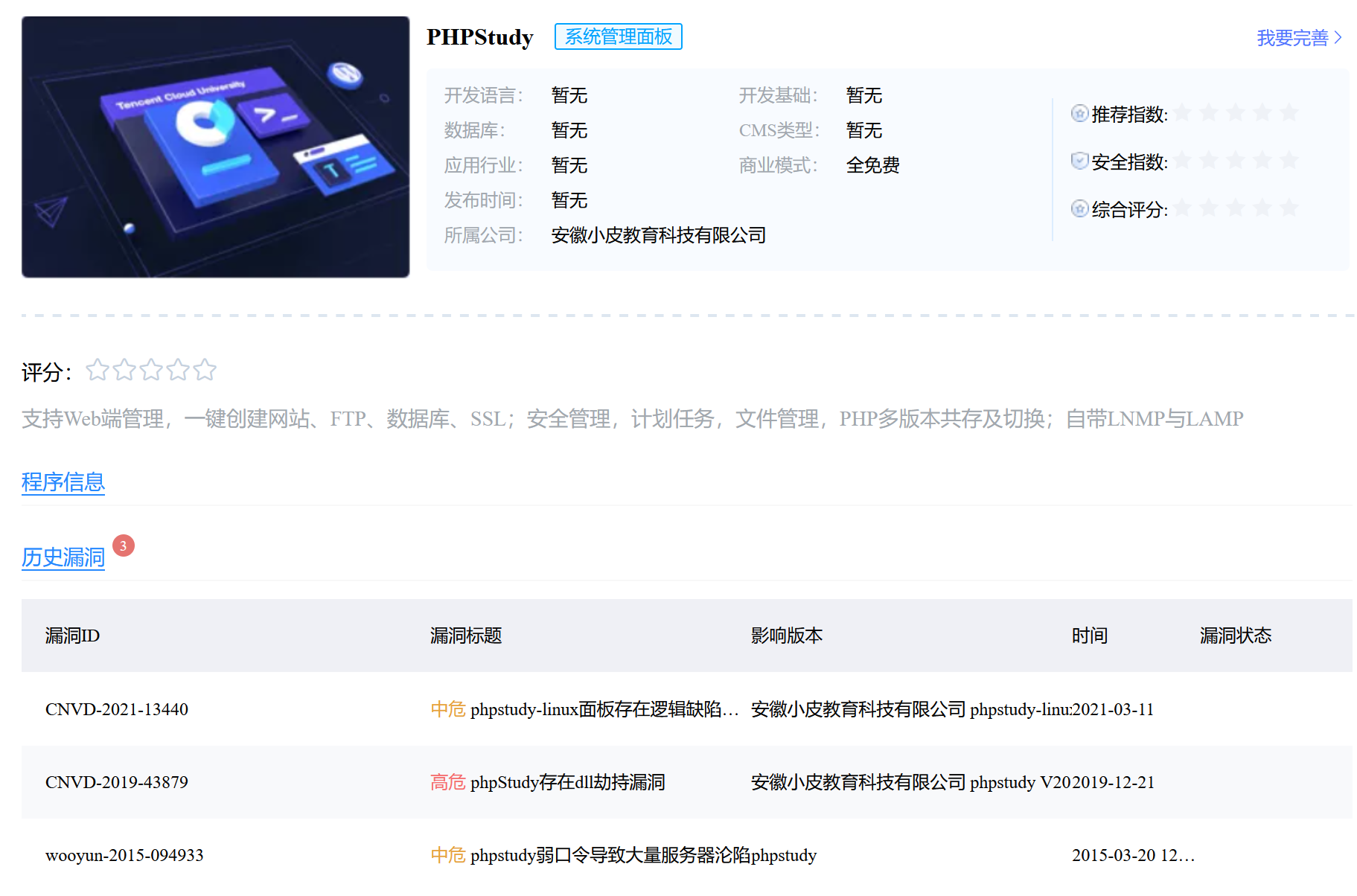The width and height of the screenshot is (1357, 896).
Task: Open the 程序信息 tab
Action: click(63, 482)
